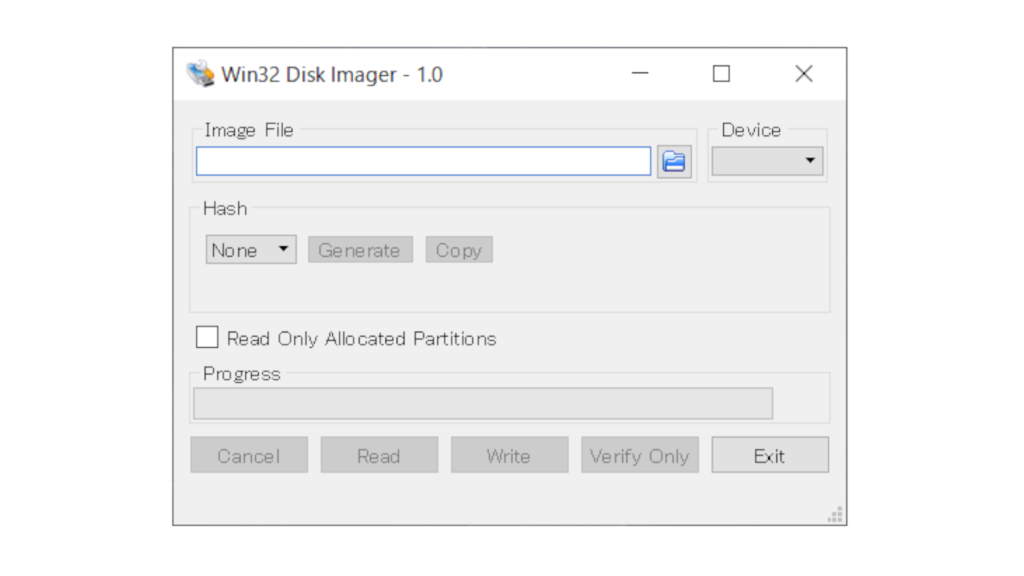Click the Device group label
This screenshot has width=1024, height=576.
click(x=751, y=130)
